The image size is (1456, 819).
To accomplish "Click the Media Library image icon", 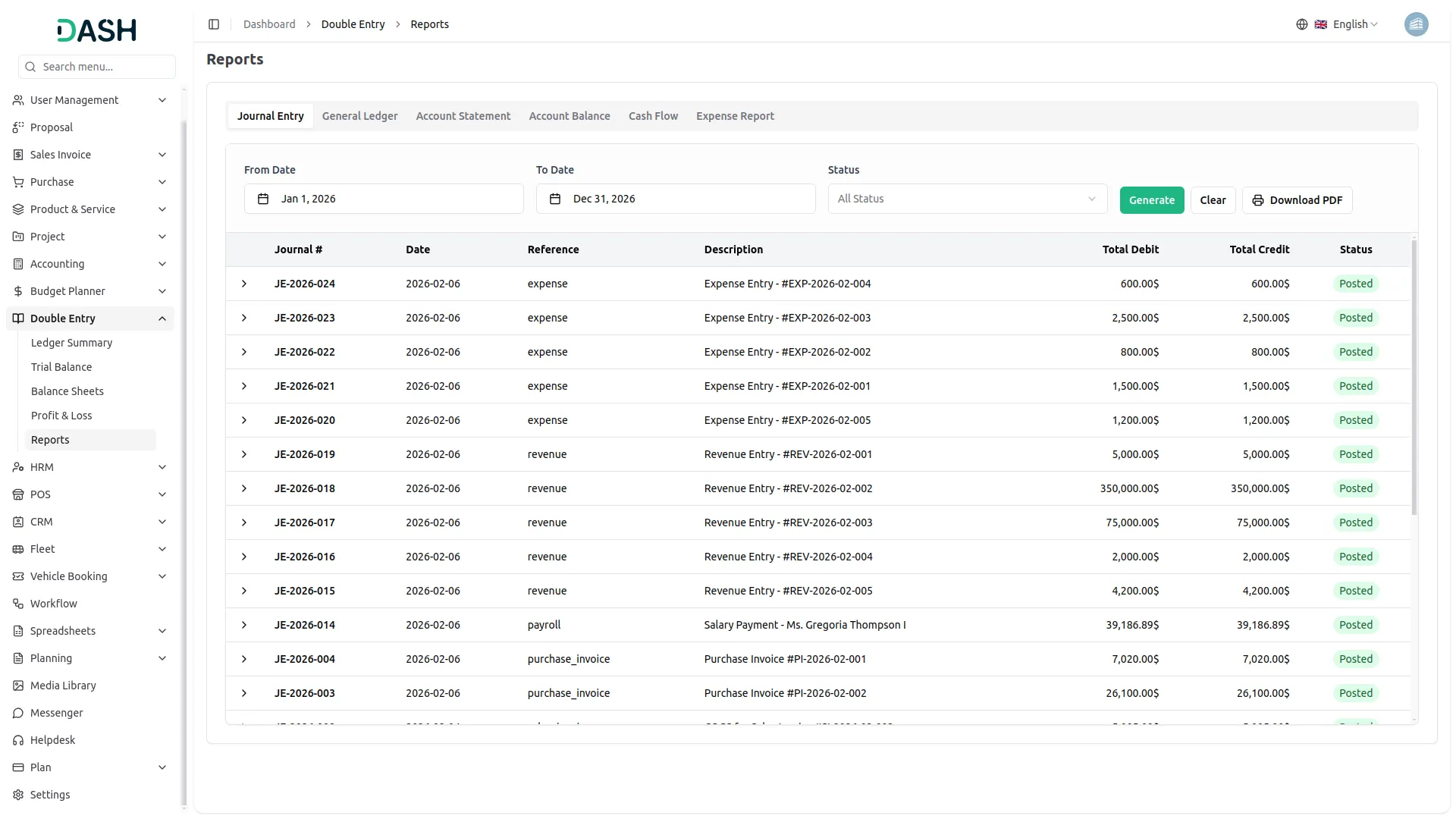I will click(x=18, y=686).
